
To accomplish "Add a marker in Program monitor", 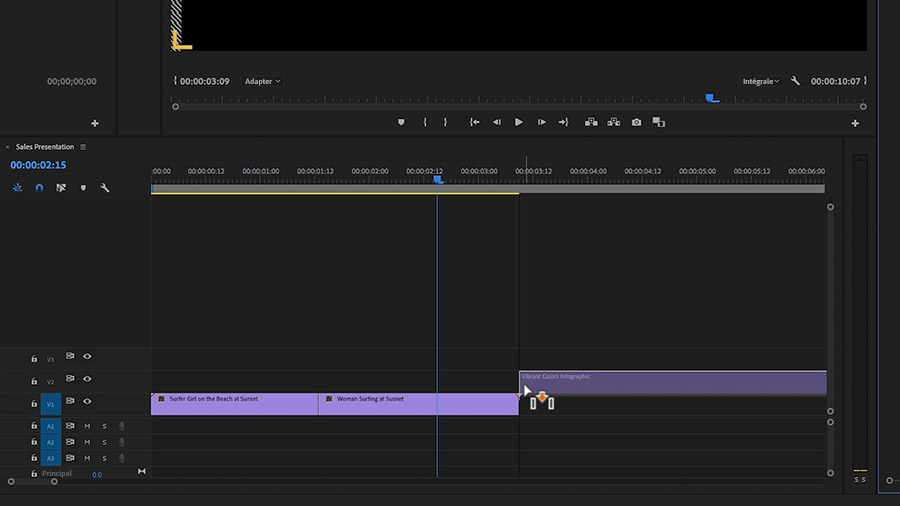I will [x=401, y=122].
